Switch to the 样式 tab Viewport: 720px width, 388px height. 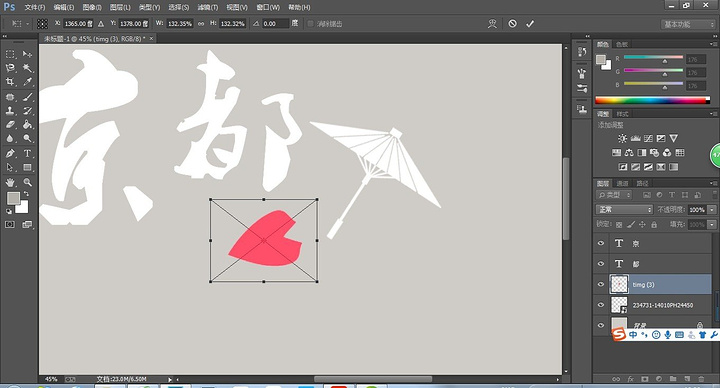click(622, 114)
